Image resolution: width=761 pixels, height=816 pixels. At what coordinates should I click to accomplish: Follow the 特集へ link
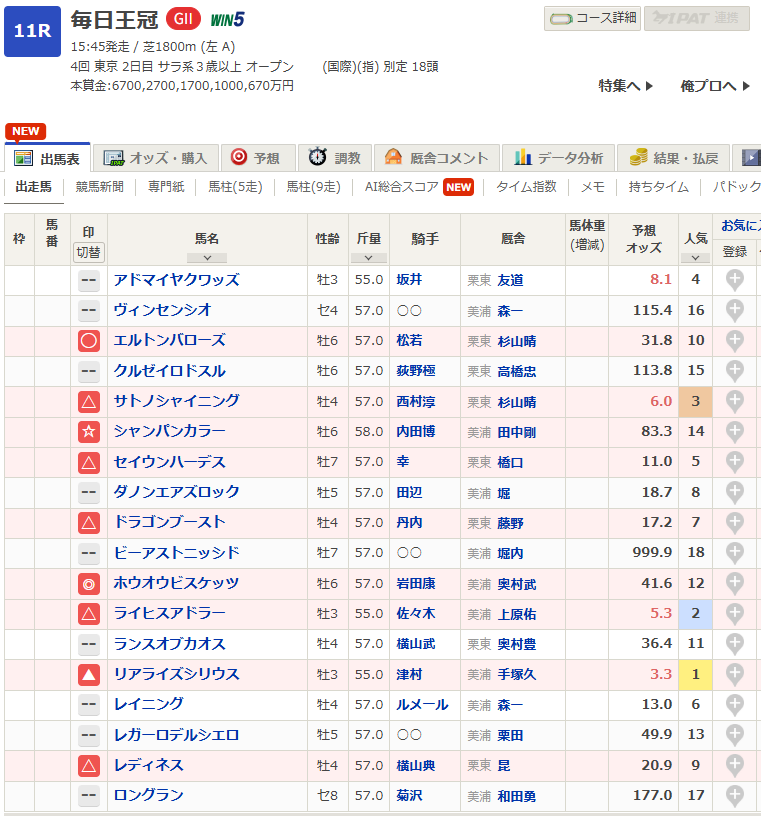point(625,86)
